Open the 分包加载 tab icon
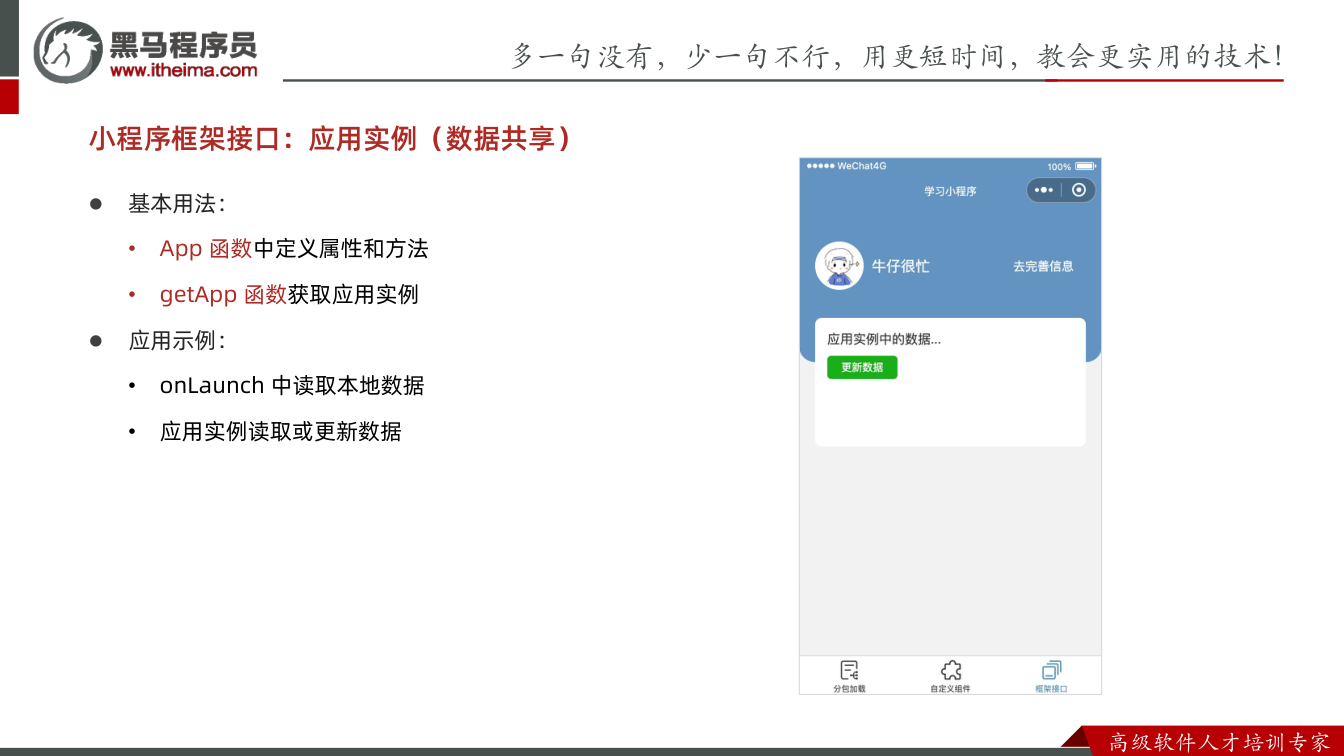The width and height of the screenshot is (1344, 756). coord(849,670)
